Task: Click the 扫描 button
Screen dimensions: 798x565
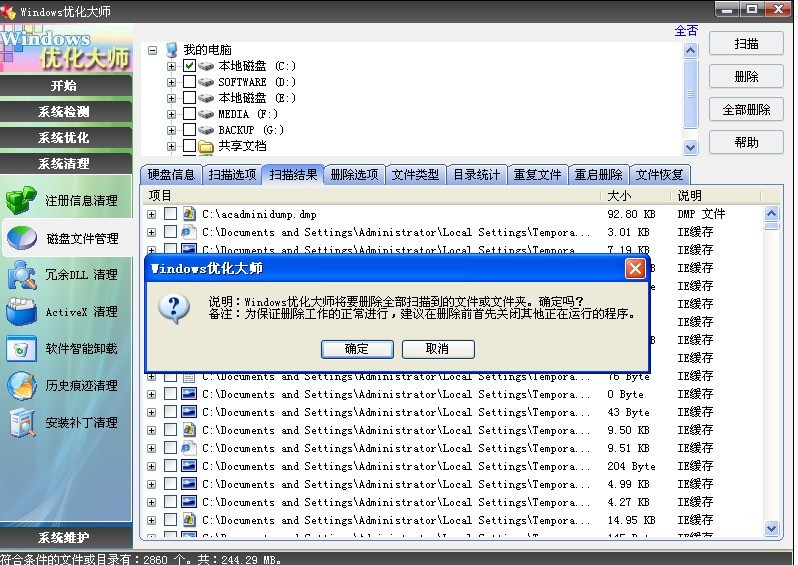Action: click(746, 44)
